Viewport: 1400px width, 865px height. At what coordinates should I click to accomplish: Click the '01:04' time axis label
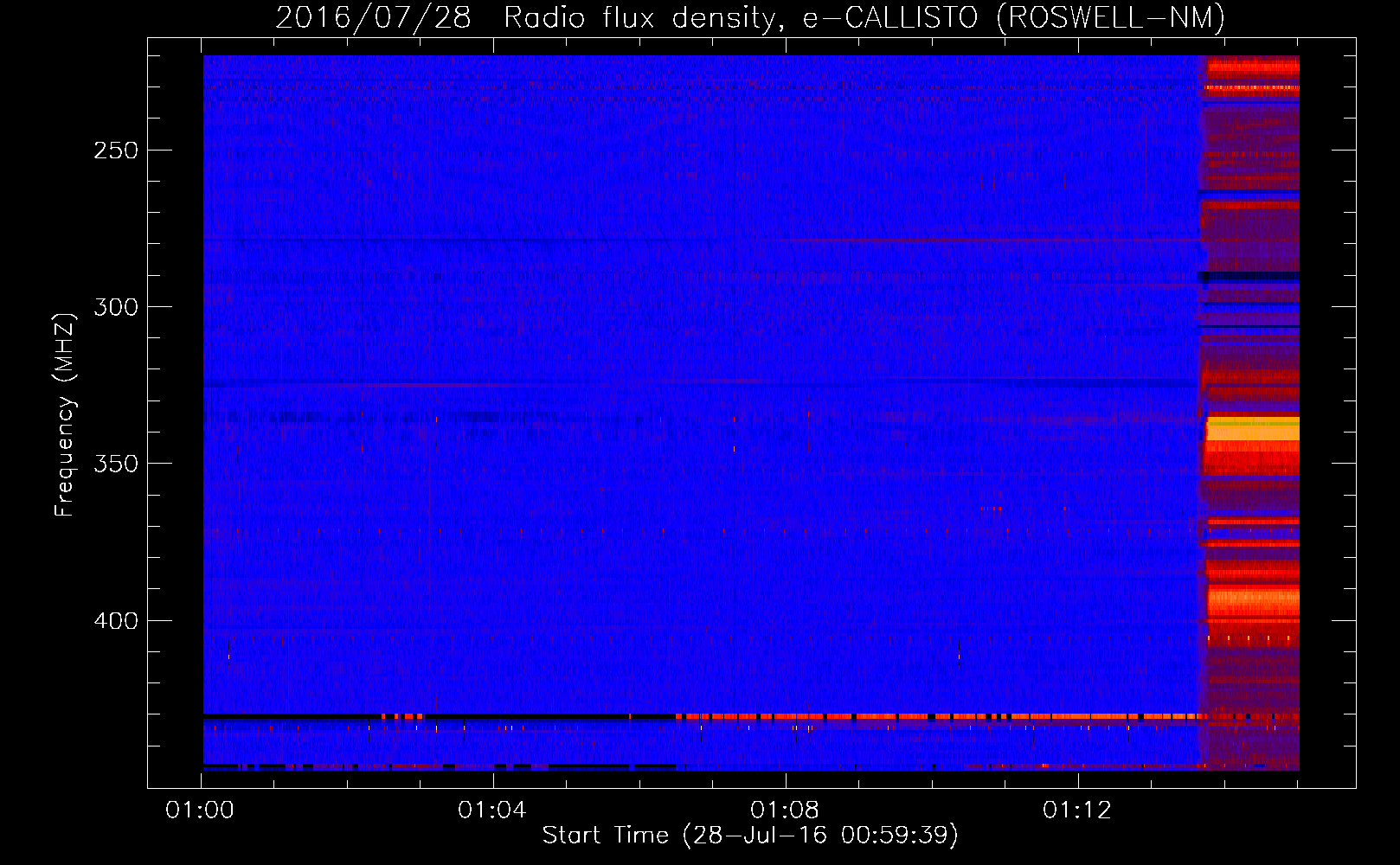coord(492,811)
